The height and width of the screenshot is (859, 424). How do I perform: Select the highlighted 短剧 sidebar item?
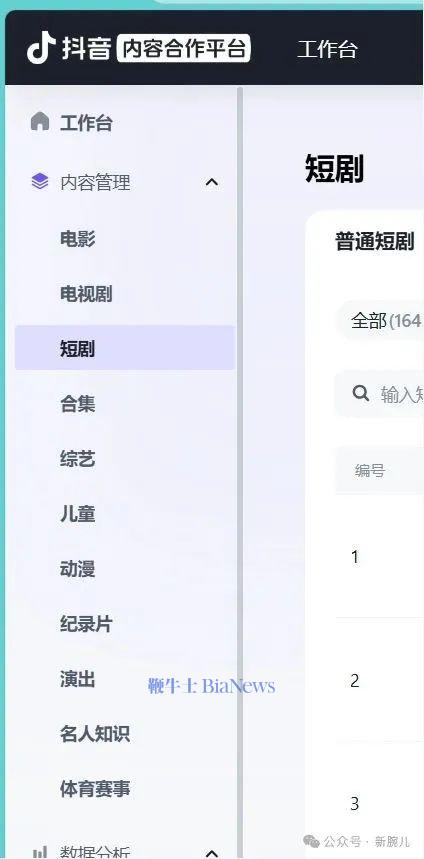click(x=125, y=348)
